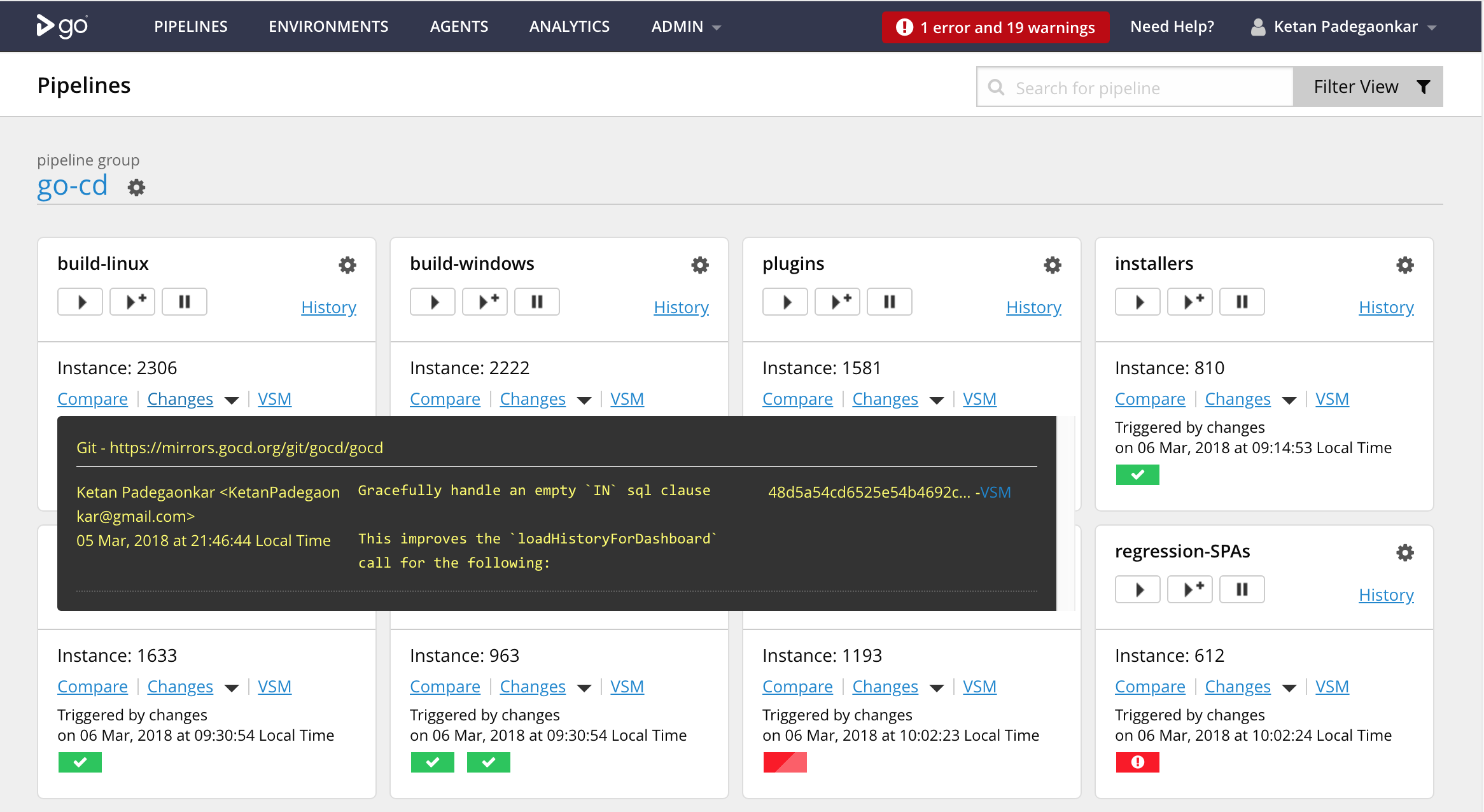Open the ANALYTICS menu item
This screenshot has width=1484, height=812.
570,27
